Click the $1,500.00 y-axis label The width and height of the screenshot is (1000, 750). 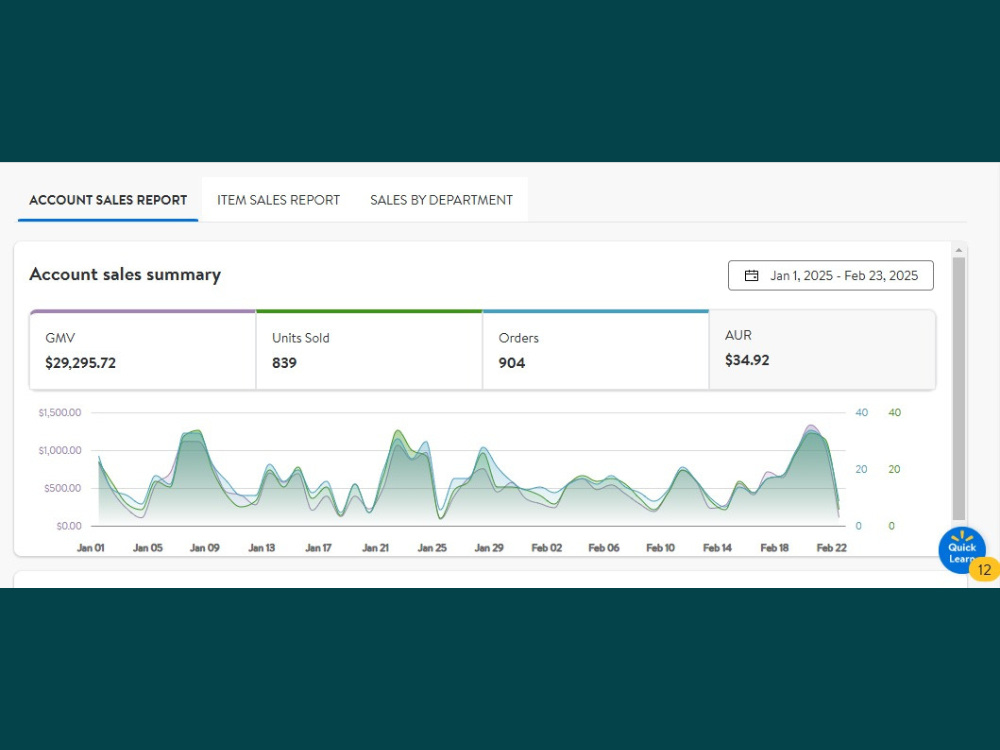tap(60, 413)
